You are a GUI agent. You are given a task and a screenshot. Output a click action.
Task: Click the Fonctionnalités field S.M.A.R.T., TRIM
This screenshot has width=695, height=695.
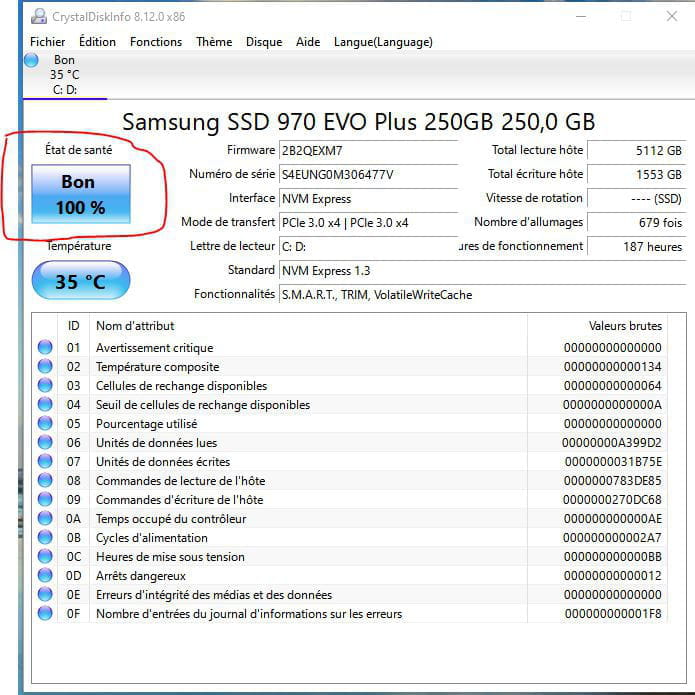pyautogui.click(x=483, y=294)
